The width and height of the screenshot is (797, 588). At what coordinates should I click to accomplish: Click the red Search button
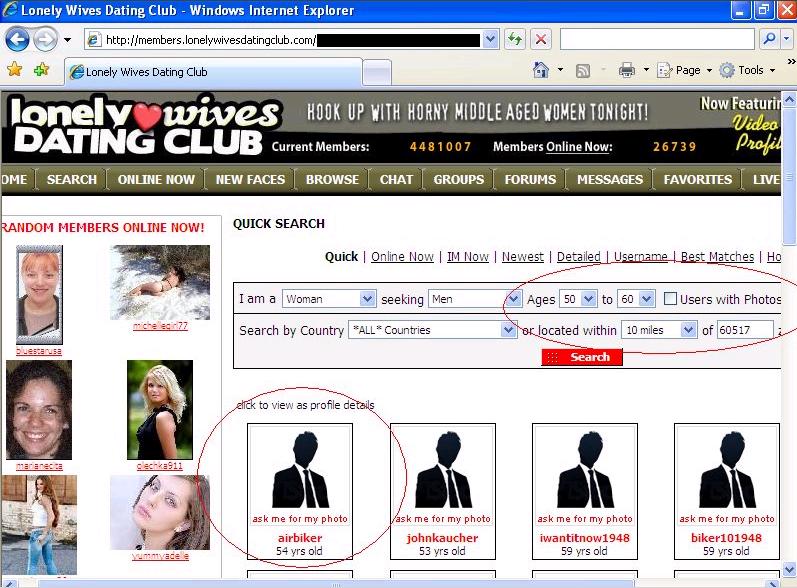click(581, 357)
